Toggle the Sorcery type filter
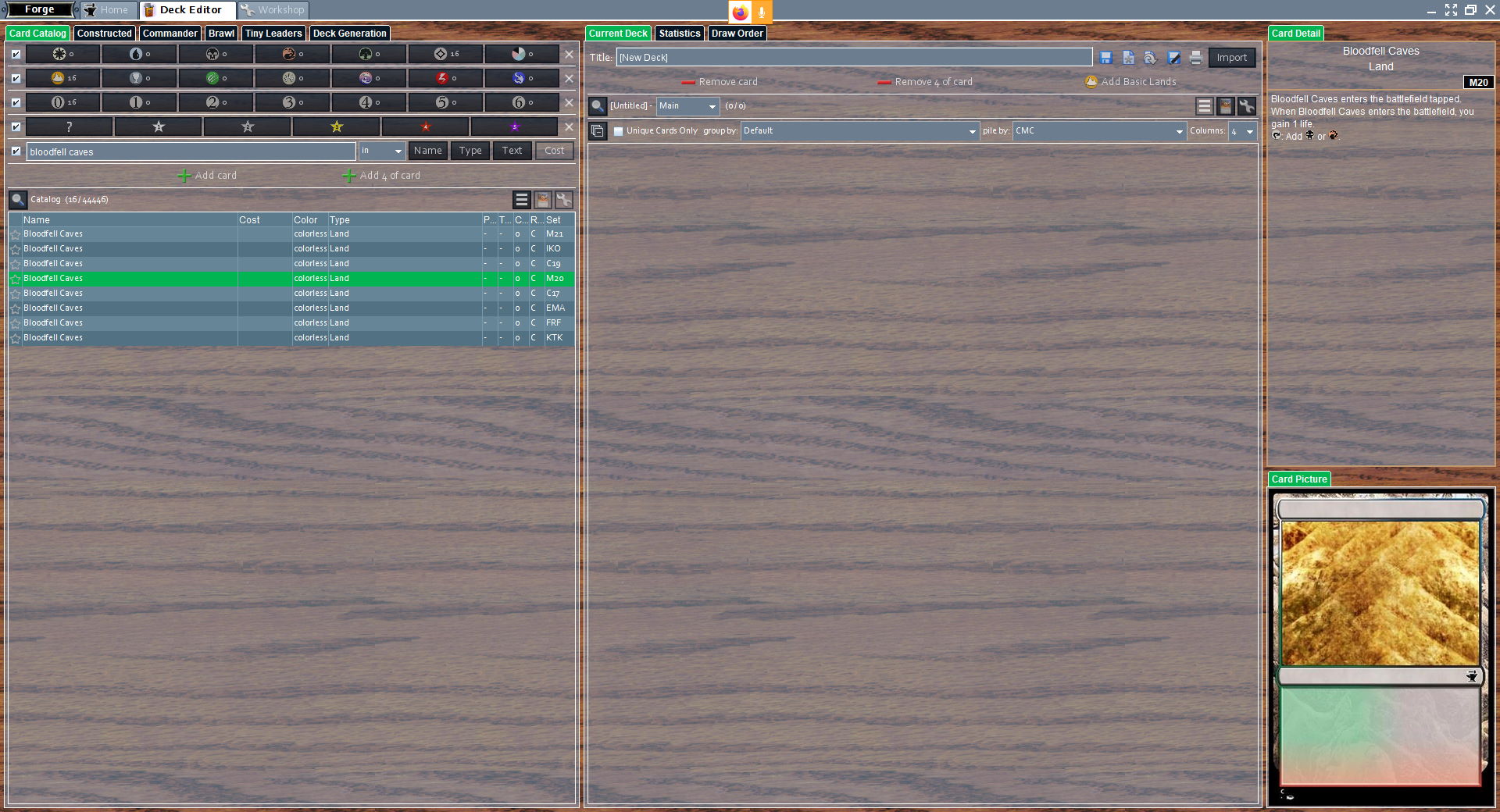Image resolution: width=1500 pixels, height=812 pixels. pos(522,78)
